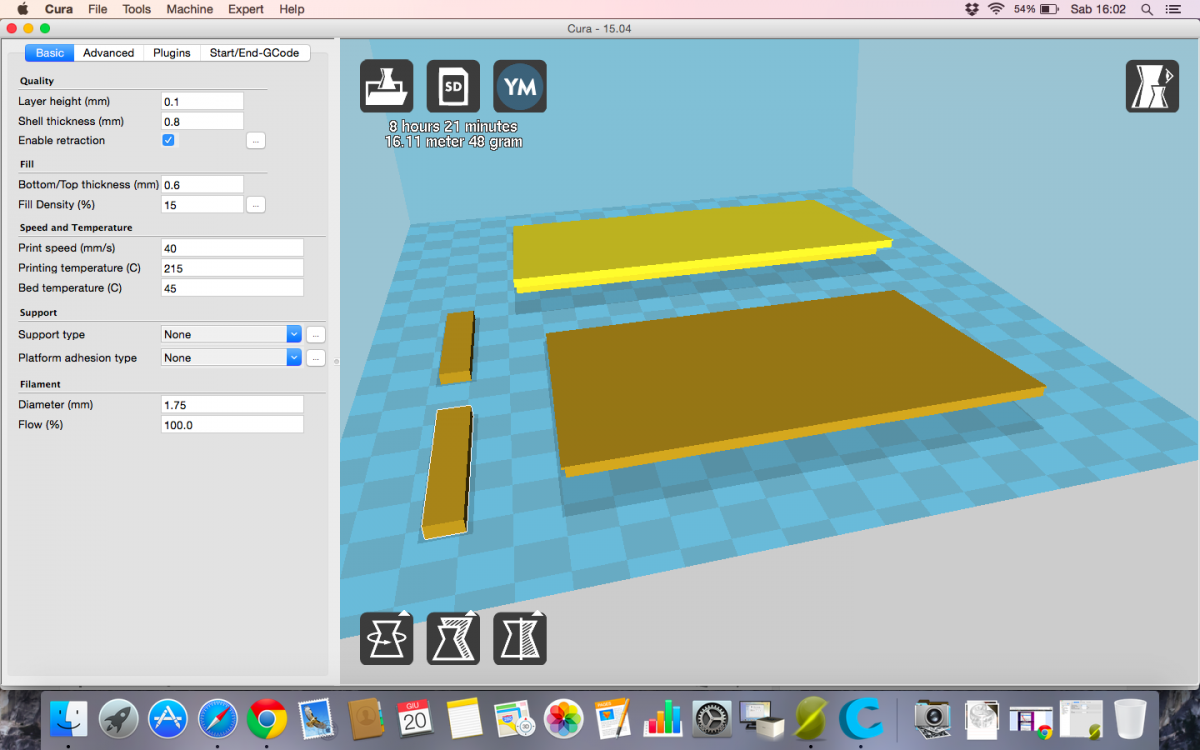Select the Rotate tool icon

click(386, 638)
